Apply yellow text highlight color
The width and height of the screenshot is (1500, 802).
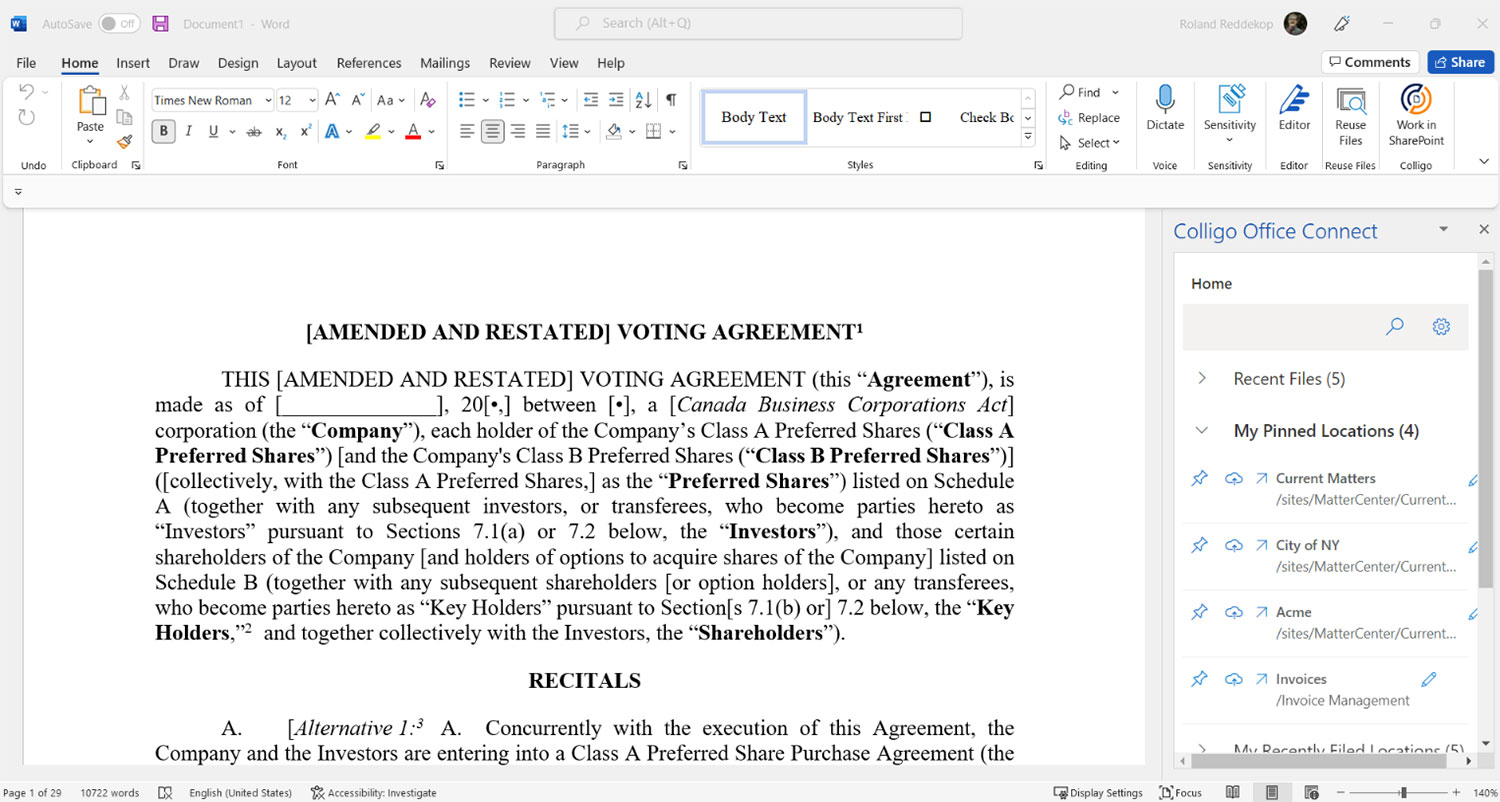[x=373, y=132]
